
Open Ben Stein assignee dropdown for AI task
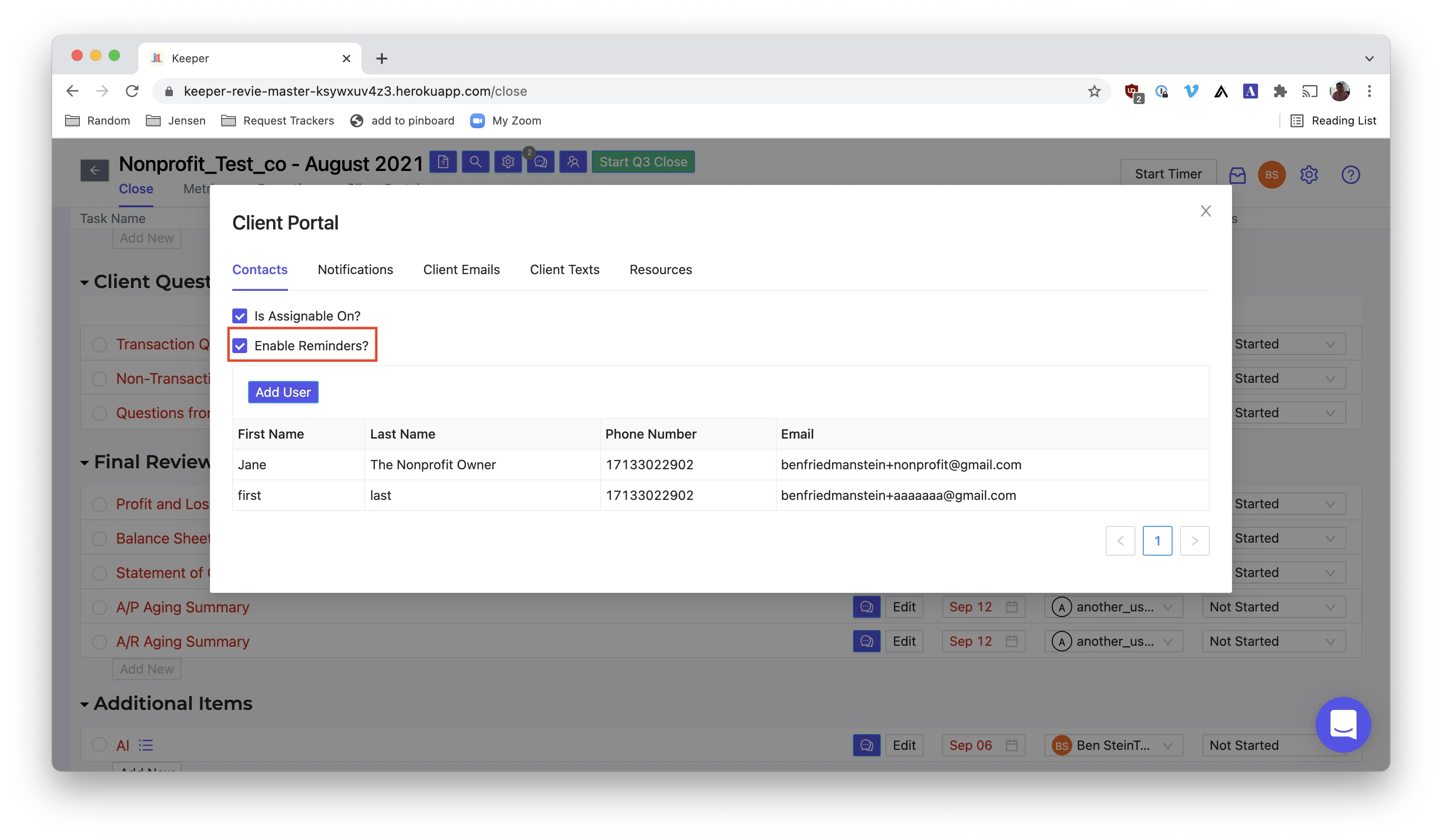coord(1114,746)
